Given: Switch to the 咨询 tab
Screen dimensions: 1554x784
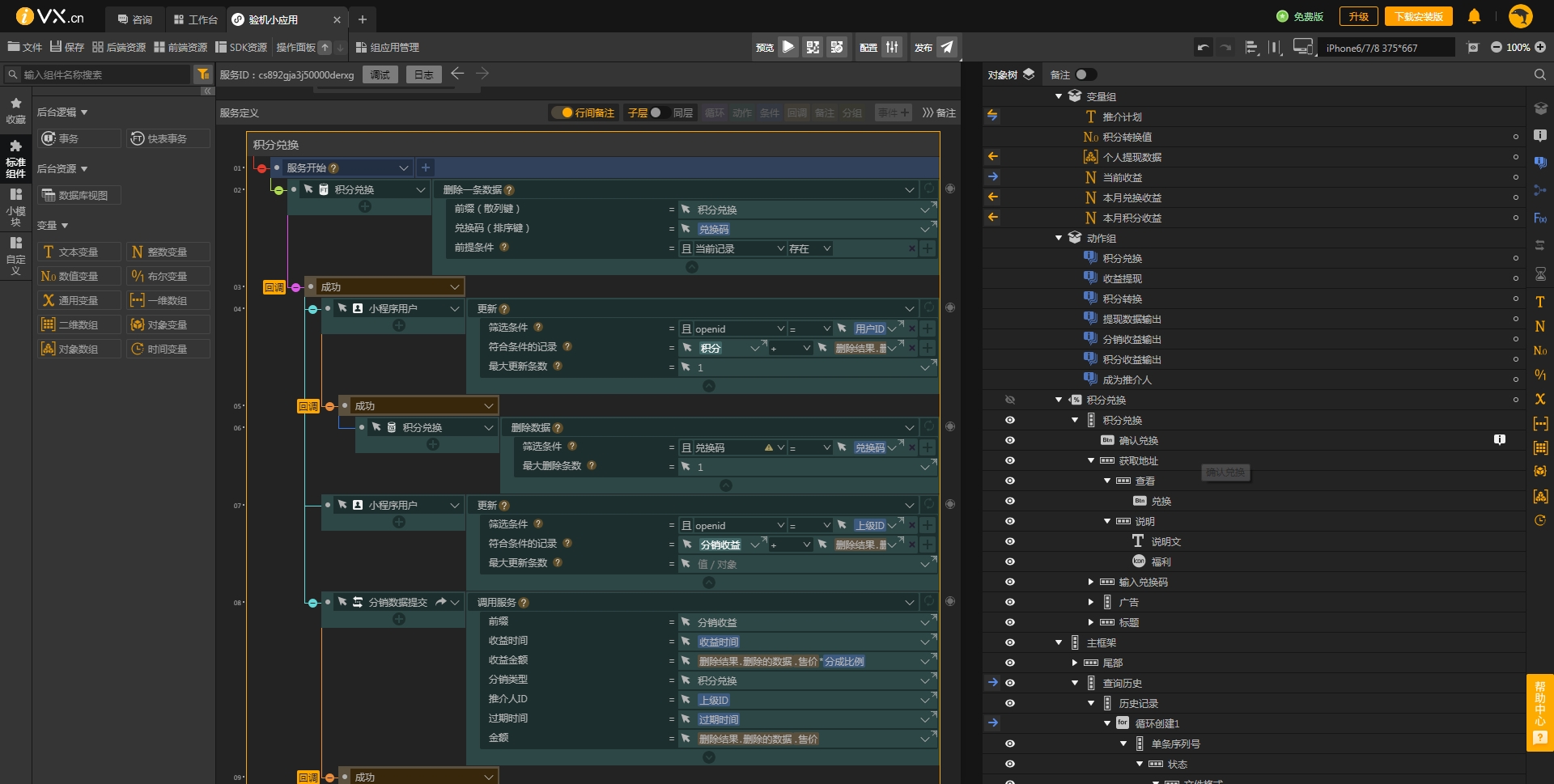Looking at the screenshot, I should (x=134, y=19).
